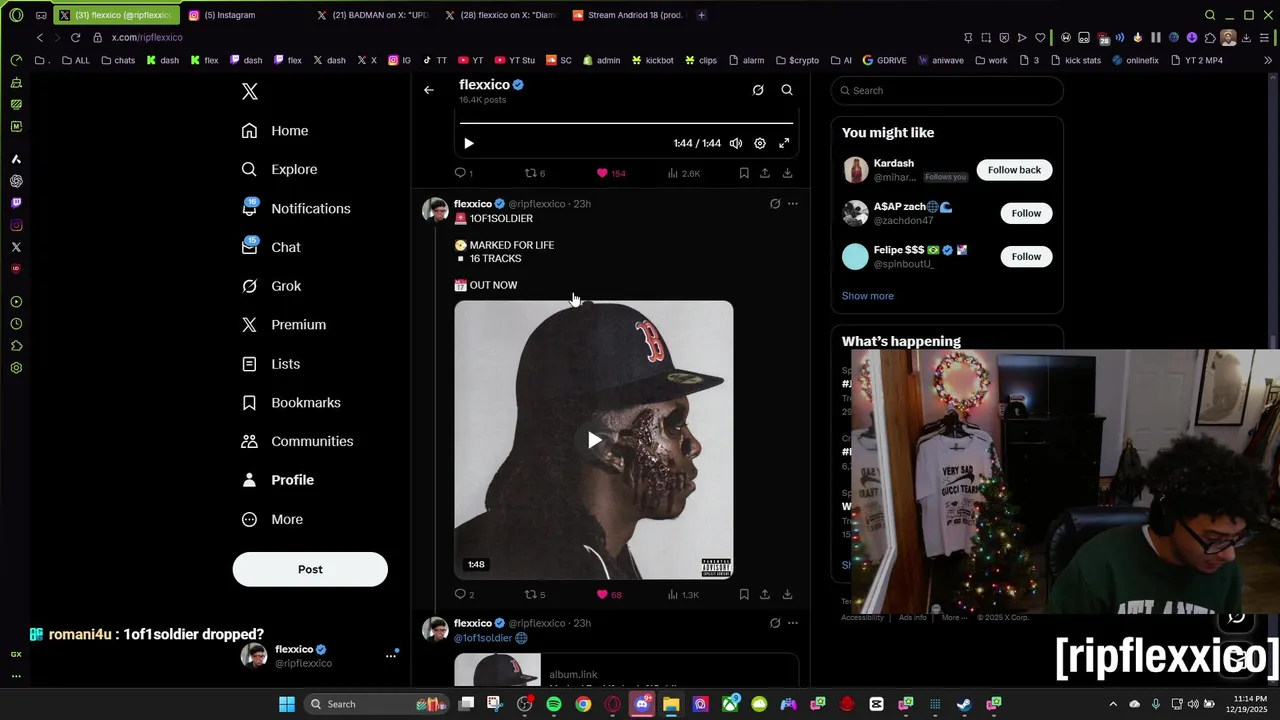Open Explore in the X sidebar
The height and width of the screenshot is (720, 1280).
pos(279,170)
